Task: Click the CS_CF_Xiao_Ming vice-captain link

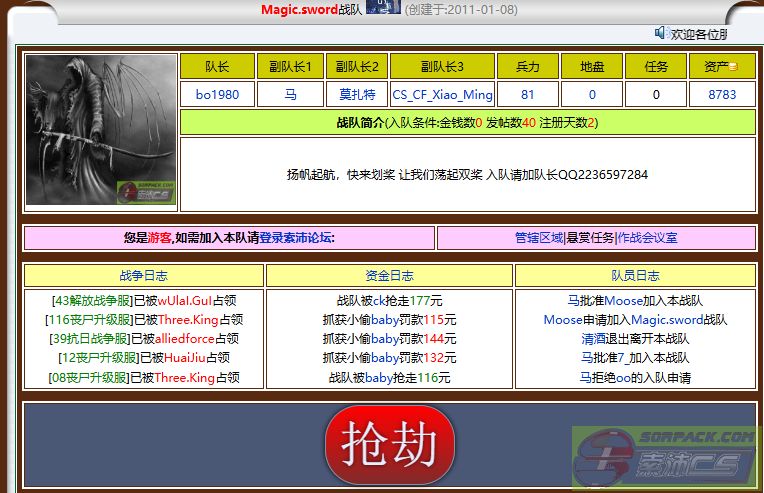Action: pyautogui.click(x=442, y=95)
